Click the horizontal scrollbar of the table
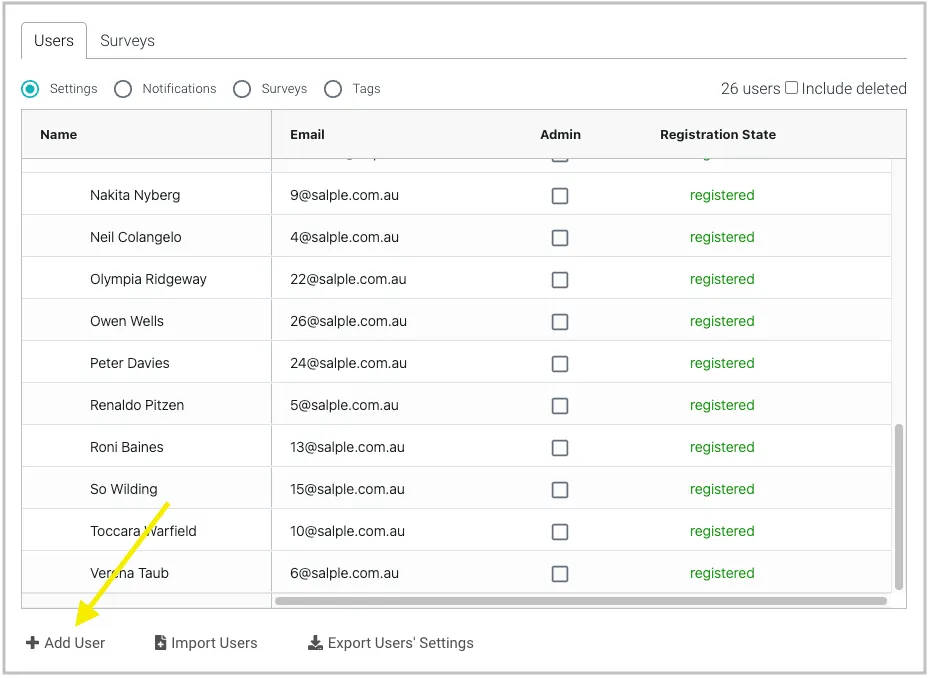 [x=581, y=601]
